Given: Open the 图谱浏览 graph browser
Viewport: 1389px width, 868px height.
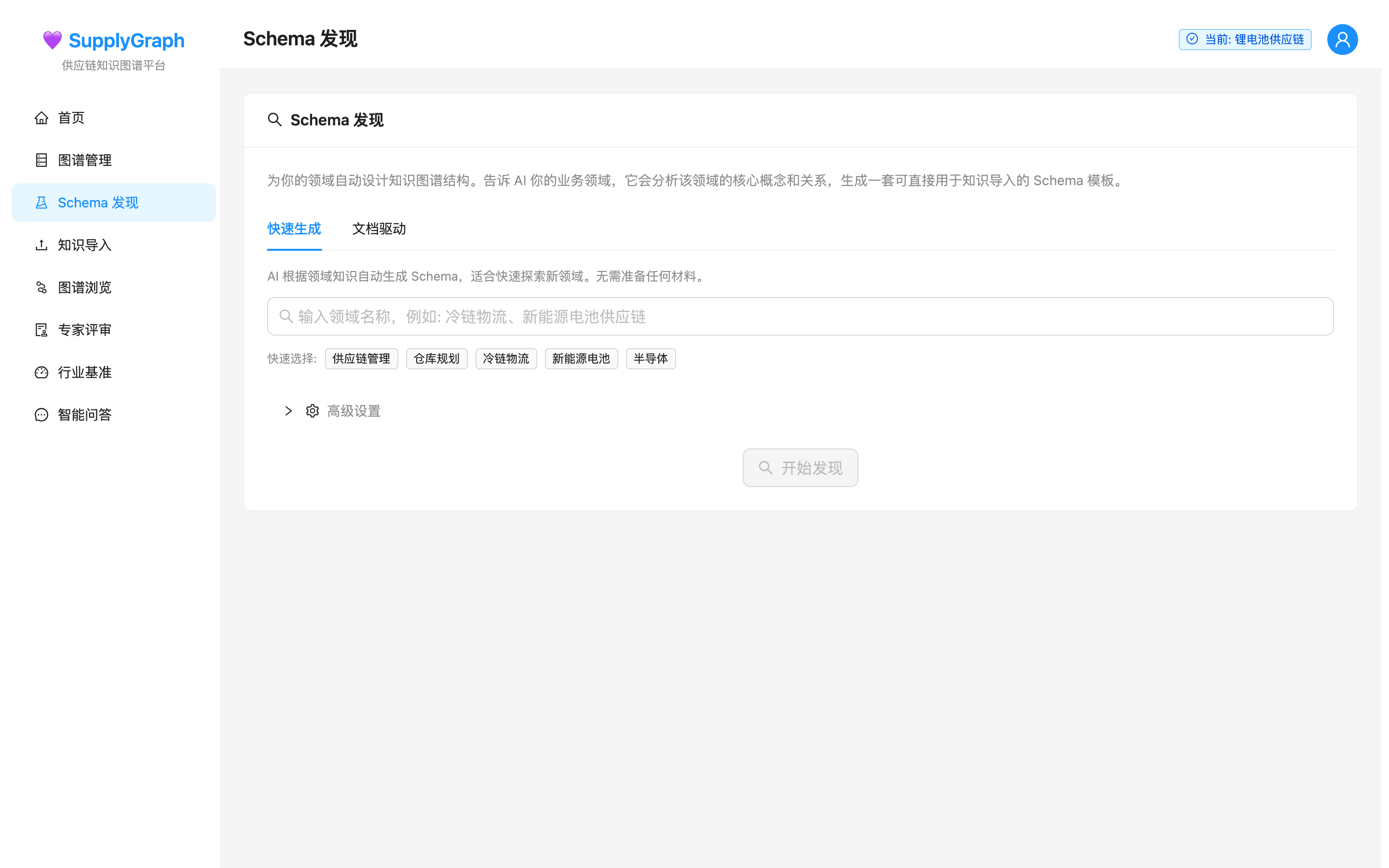Looking at the screenshot, I should 85,287.
